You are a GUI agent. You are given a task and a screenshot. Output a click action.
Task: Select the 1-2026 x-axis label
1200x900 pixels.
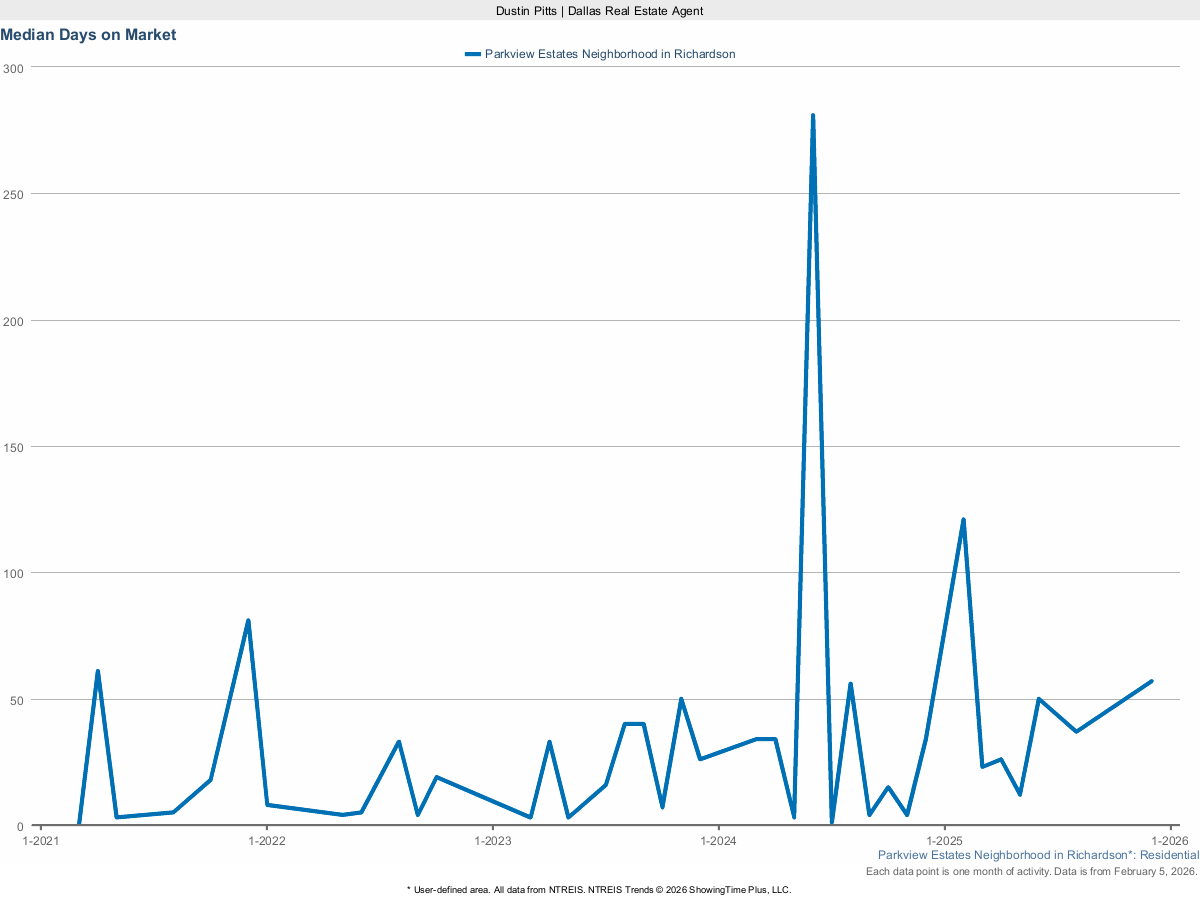(1168, 841)
